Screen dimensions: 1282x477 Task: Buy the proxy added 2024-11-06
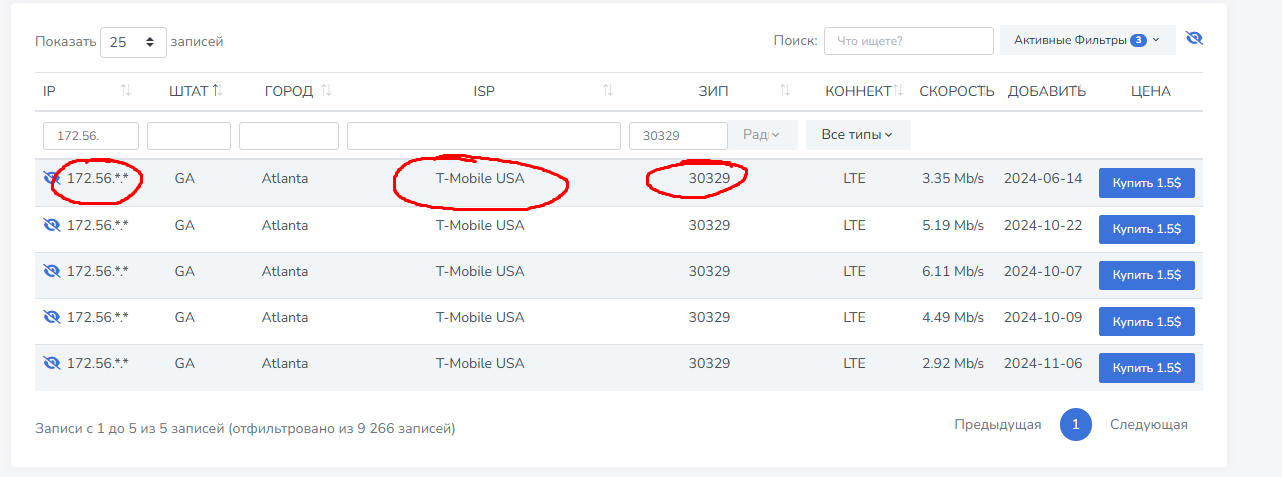[x=1146, y=367]
